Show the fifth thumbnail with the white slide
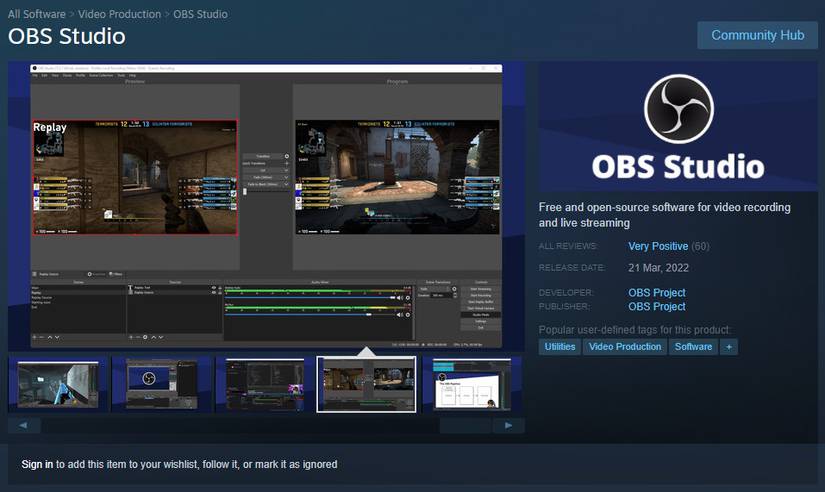Screen dimensions: 825x492 pos(472,384)
